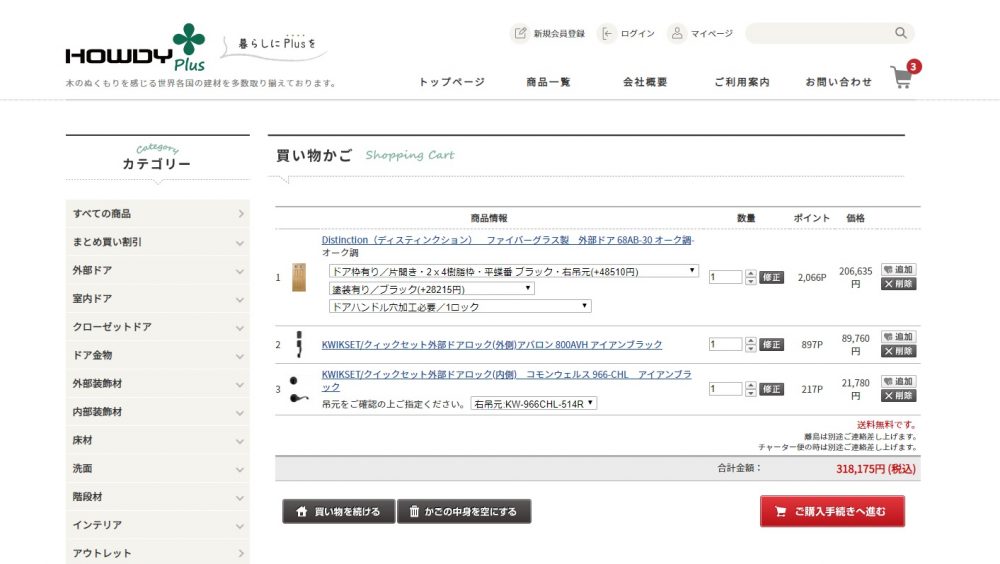Open 商品一覧 menu item
This screenshot has width=1000, height=564.
tap(548, 82)
